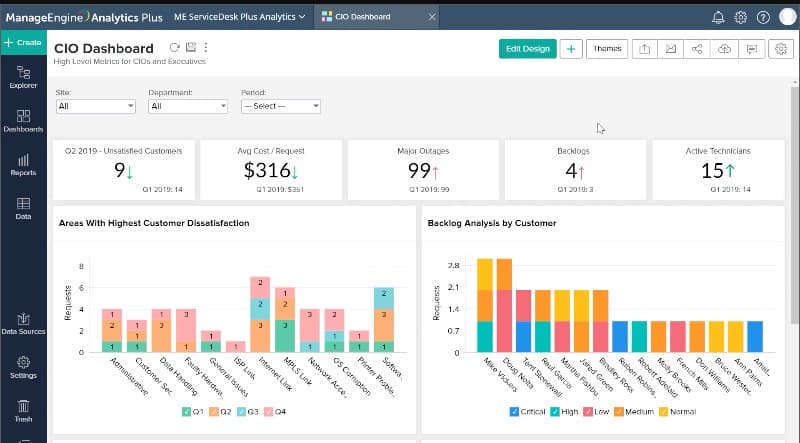Open Reports in the sidebar

(23, 165)
